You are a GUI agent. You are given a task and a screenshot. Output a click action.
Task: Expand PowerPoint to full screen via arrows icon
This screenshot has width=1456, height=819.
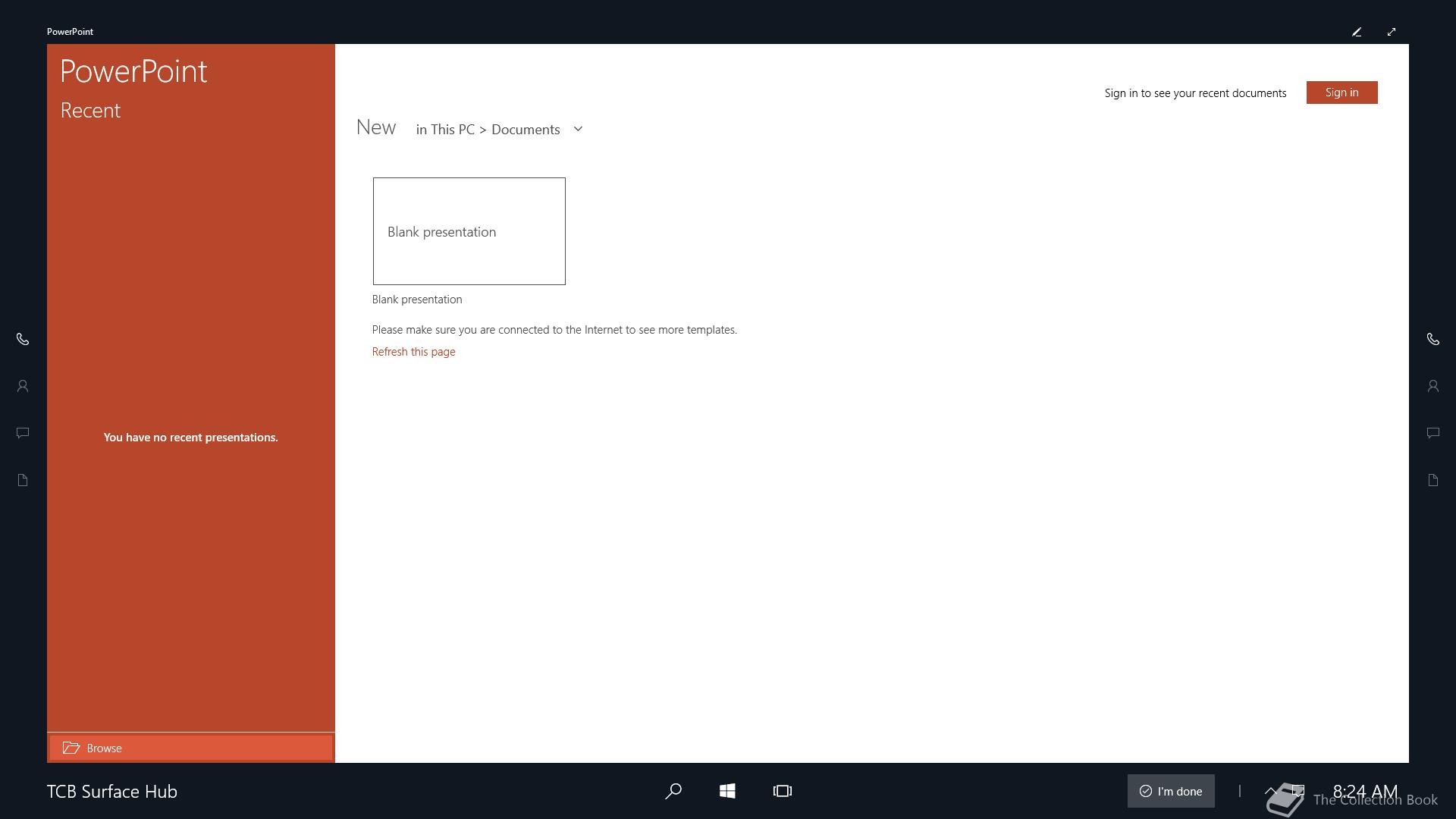tap(1392, 32)
